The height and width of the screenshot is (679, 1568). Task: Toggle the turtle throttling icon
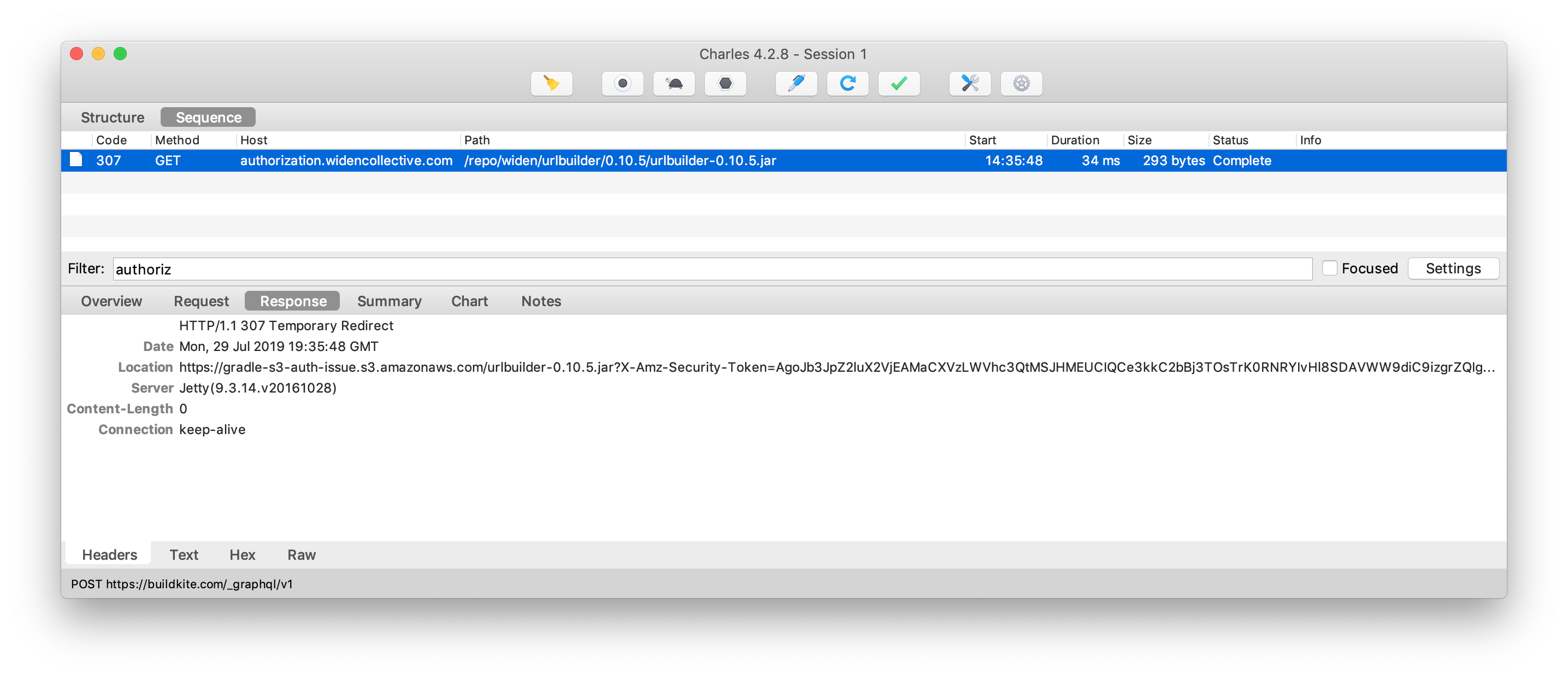(x=674, y=84)
